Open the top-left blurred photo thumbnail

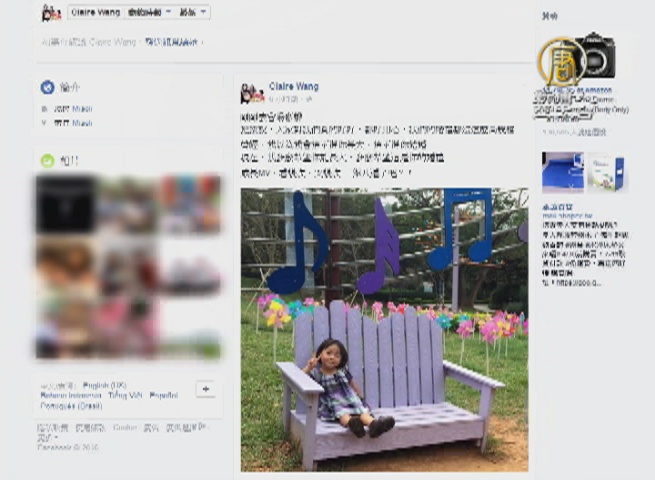click(66, 205)
